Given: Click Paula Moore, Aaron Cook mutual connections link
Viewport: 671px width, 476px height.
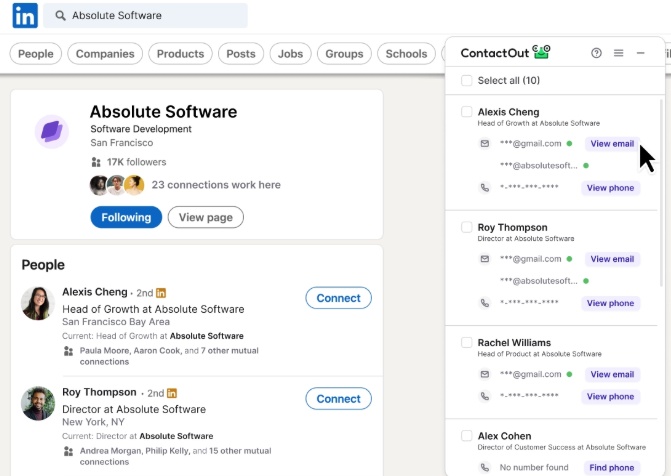Looking at the screenshot, I should pos(169,356).
